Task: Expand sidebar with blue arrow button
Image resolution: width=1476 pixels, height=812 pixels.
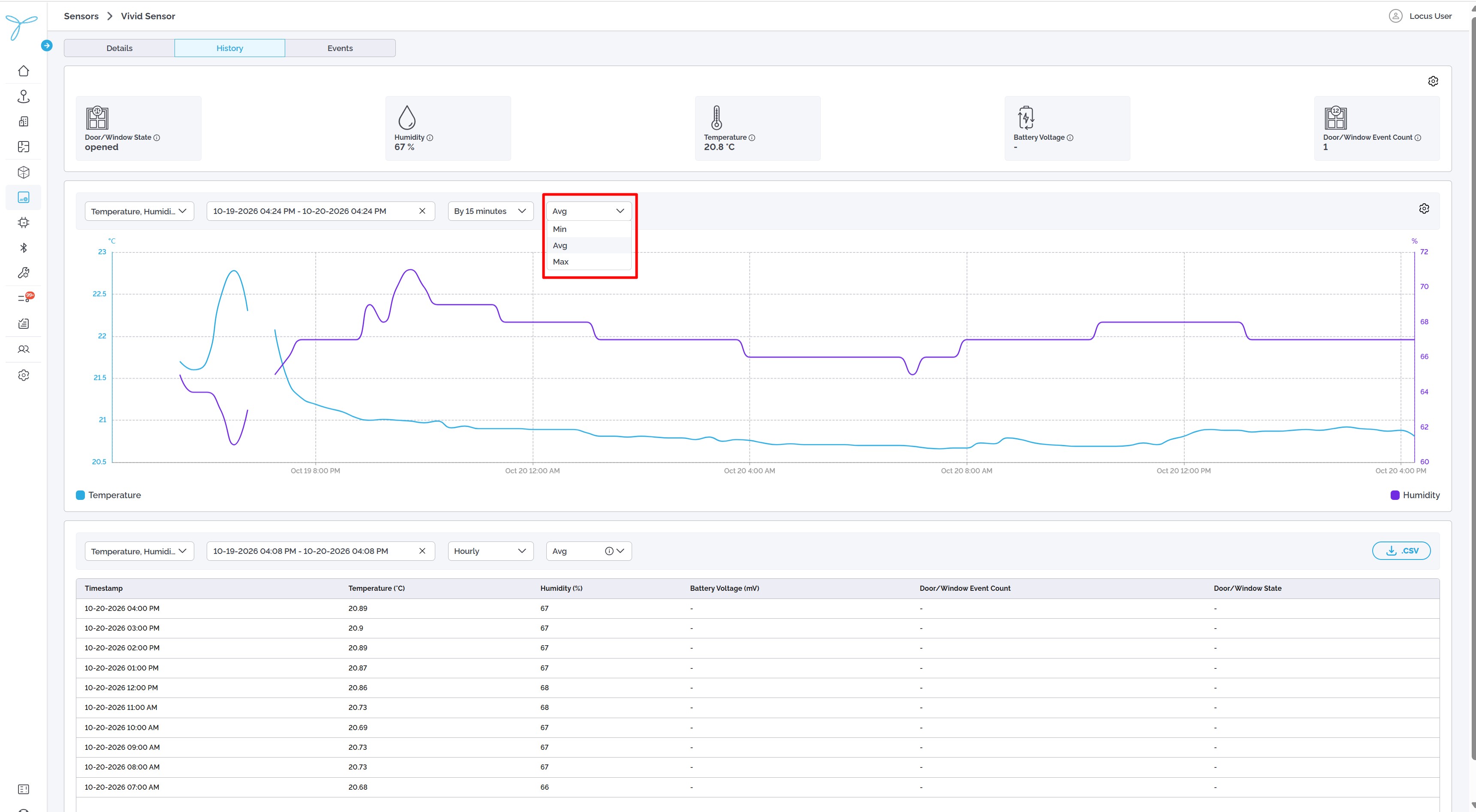Action: (x=47, y=45)
